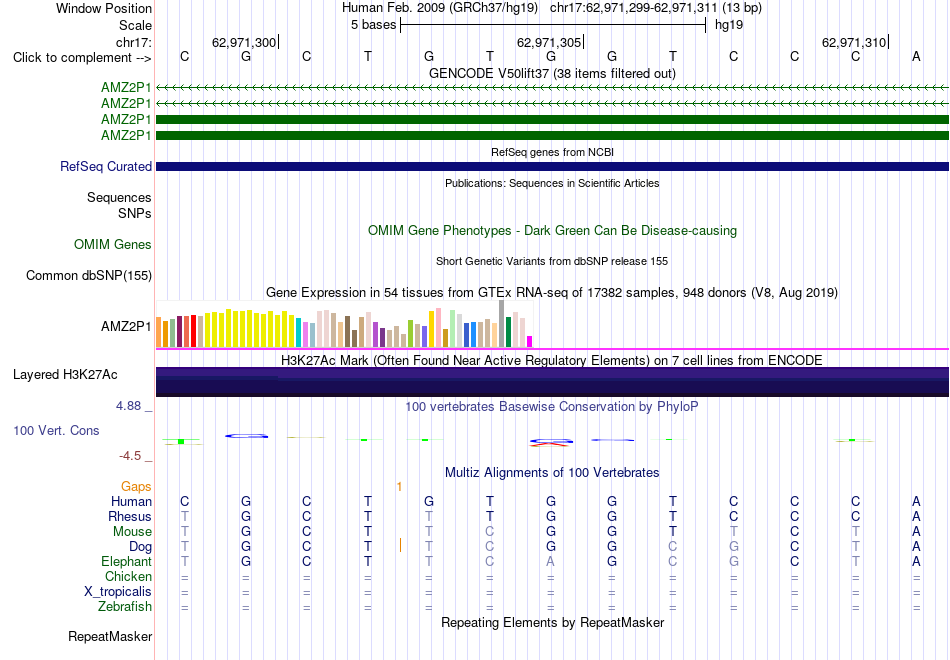Image resolution: width=950 pixels, height=660 pixels.
Task: Click the Dog species label
Action: pos(140,547)
